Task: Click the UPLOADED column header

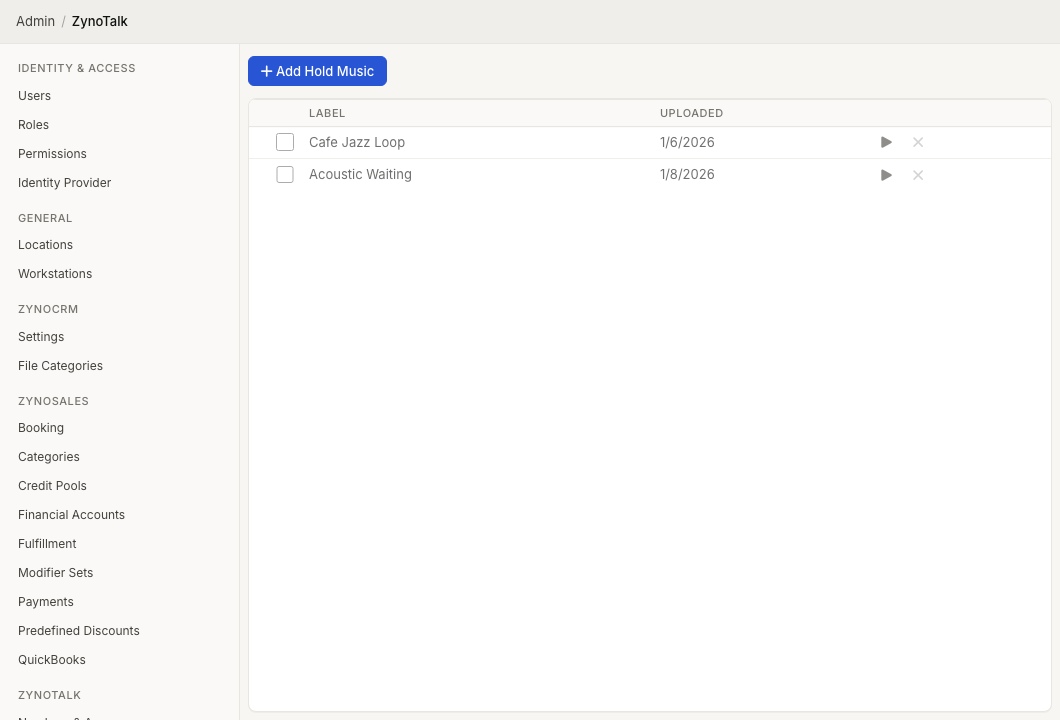Action: click(692, 114)
